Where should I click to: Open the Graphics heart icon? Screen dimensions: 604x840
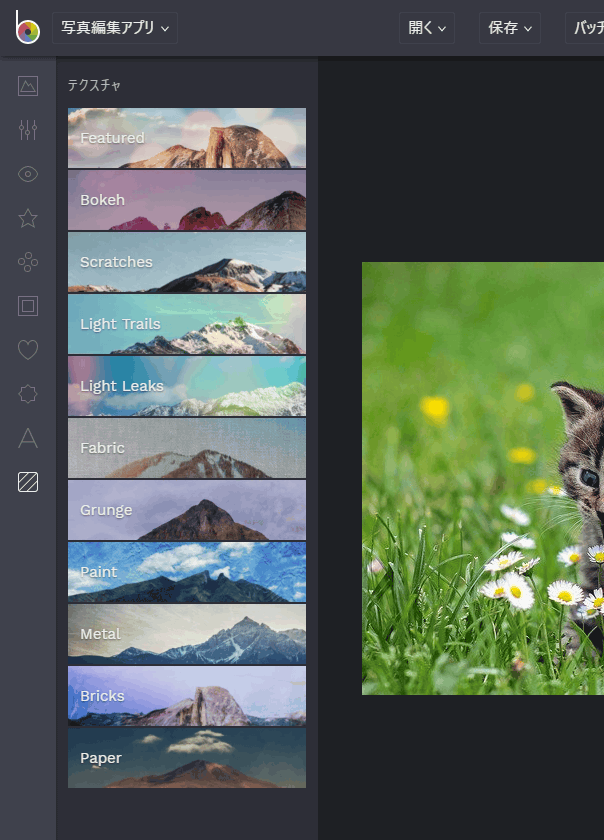28,350
